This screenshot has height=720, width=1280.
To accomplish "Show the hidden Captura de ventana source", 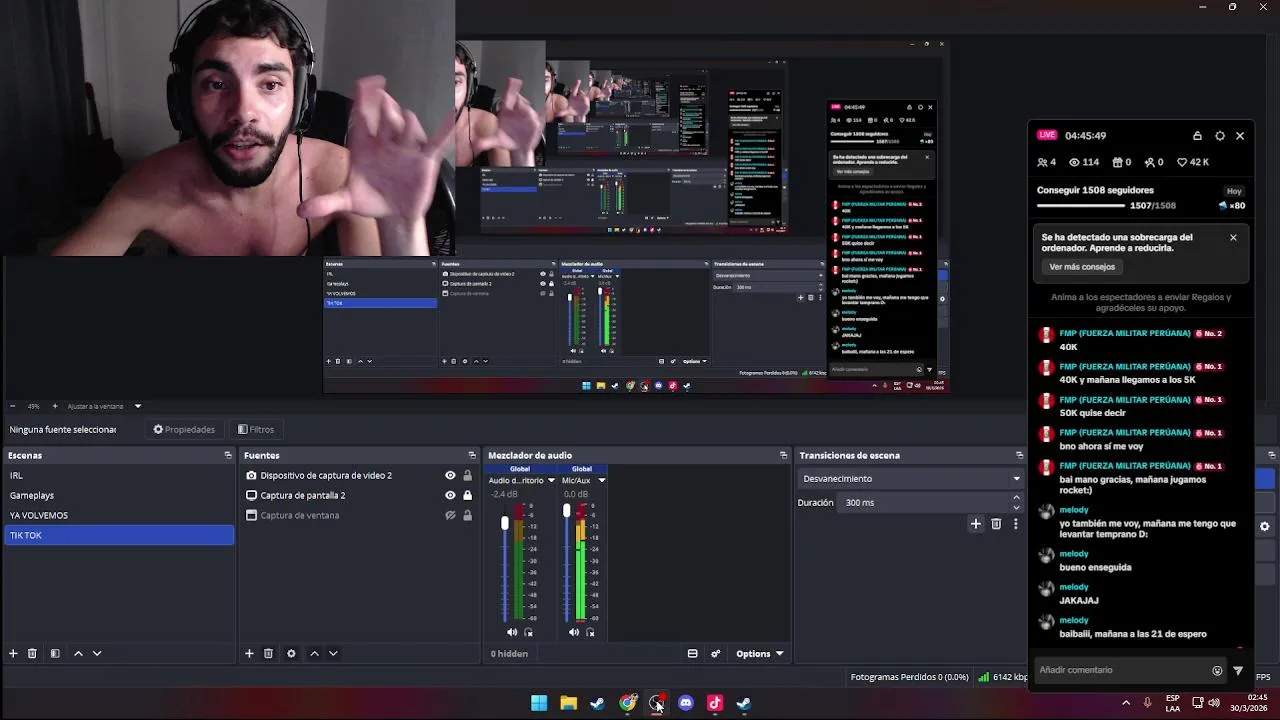I will click(450, 515).
